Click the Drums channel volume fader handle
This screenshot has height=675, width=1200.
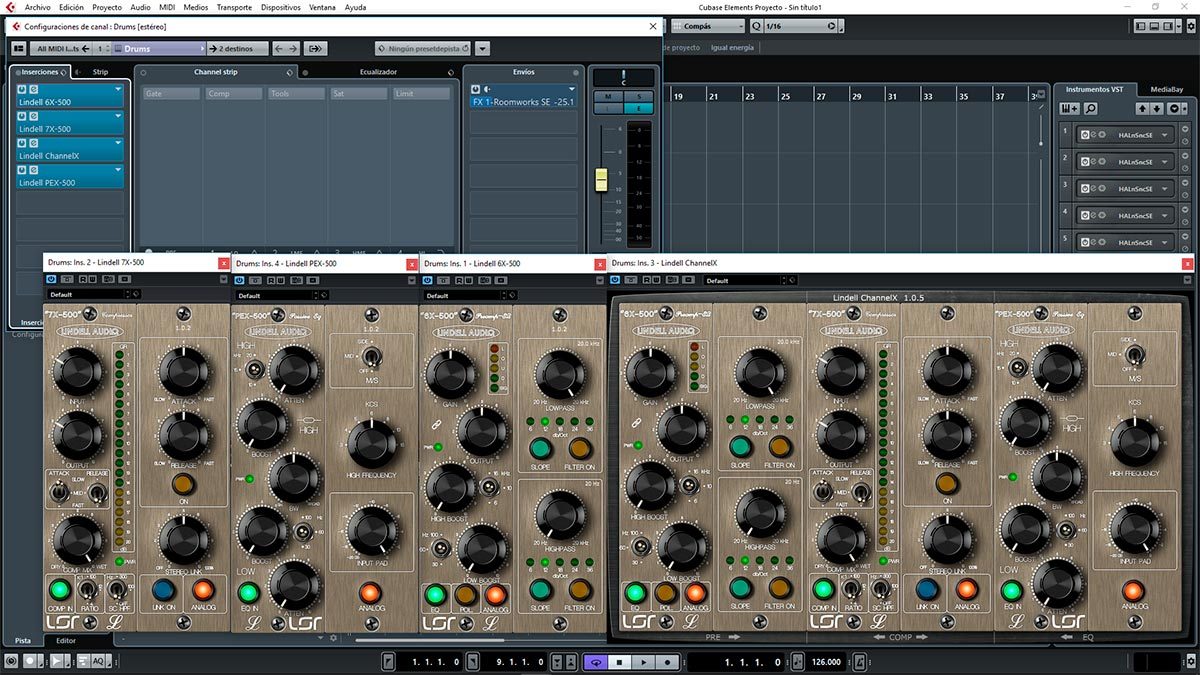pos(601,179)
